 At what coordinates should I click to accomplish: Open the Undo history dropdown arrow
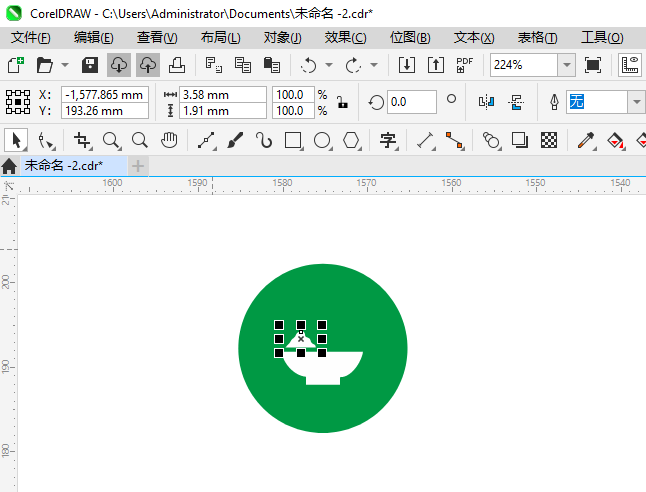329,65
